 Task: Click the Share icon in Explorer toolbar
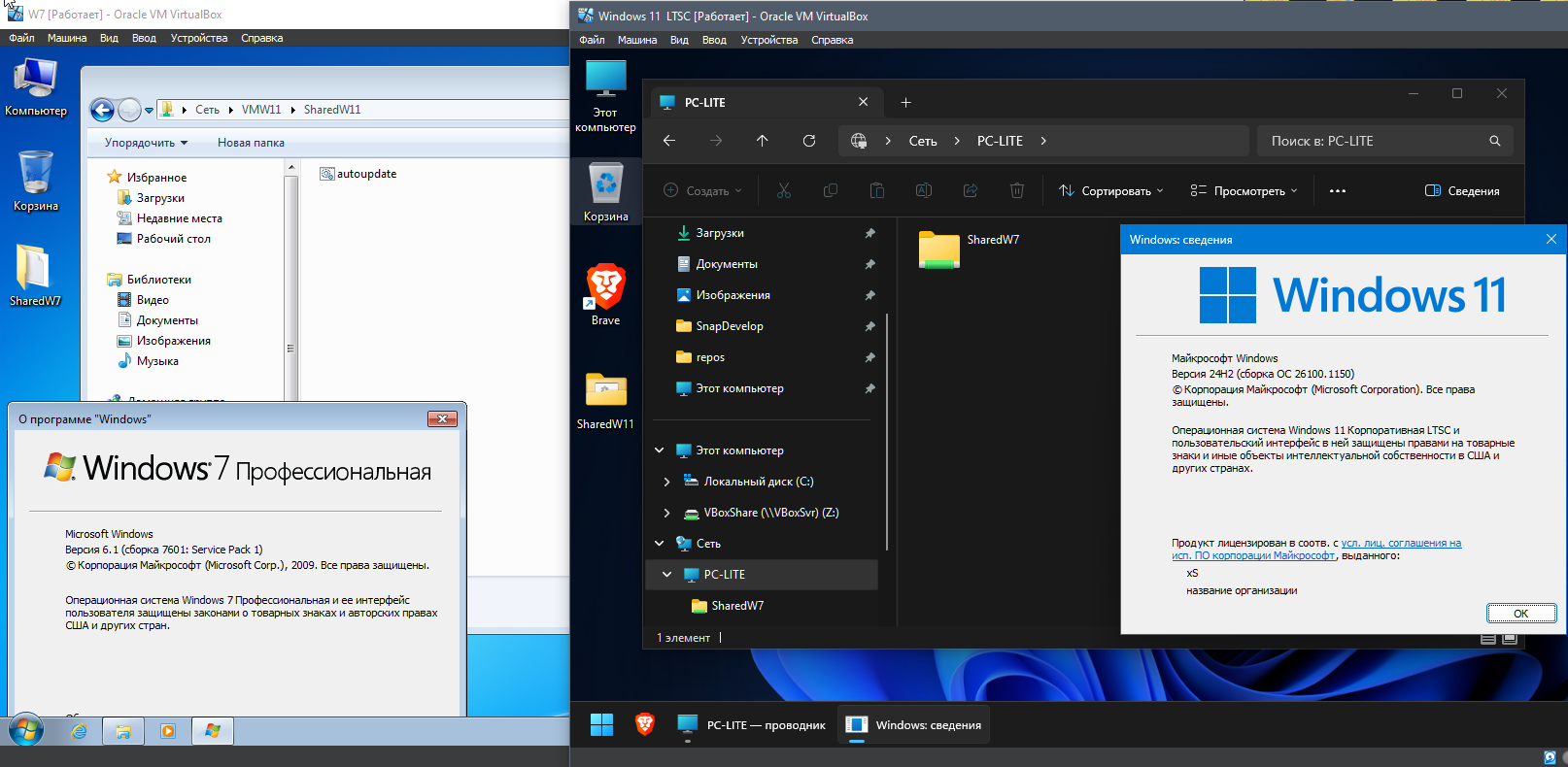[x=971, y=191]
